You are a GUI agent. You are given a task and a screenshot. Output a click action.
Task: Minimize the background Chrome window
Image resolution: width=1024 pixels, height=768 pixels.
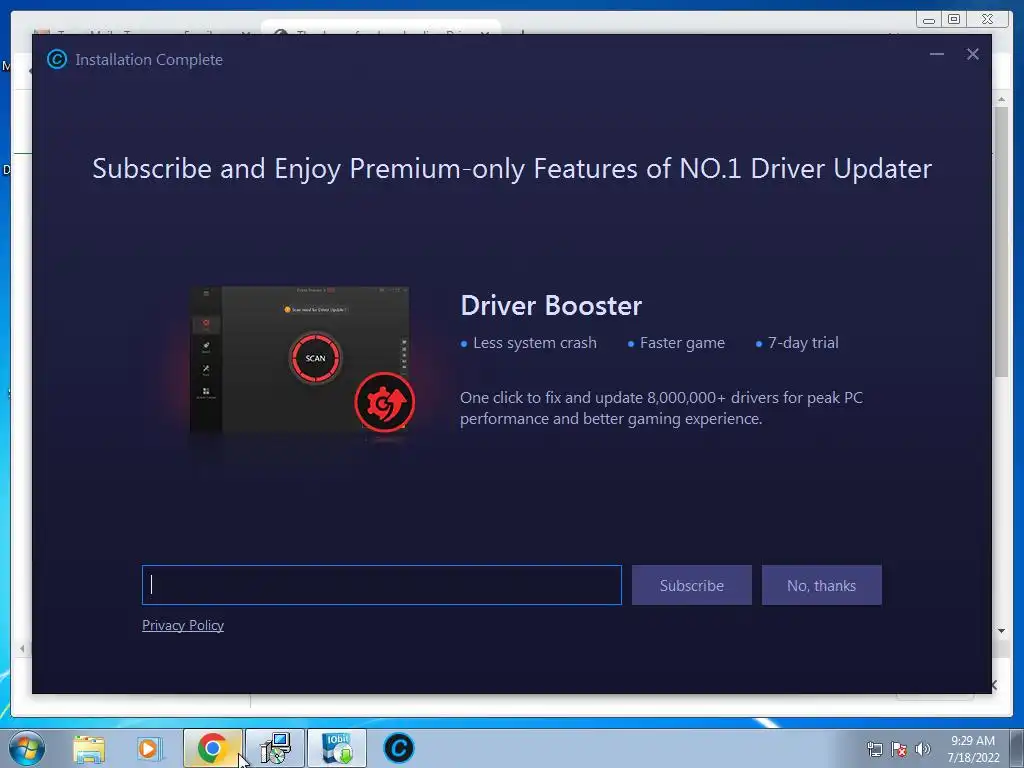pyautogui.click(x=929, y=19)
